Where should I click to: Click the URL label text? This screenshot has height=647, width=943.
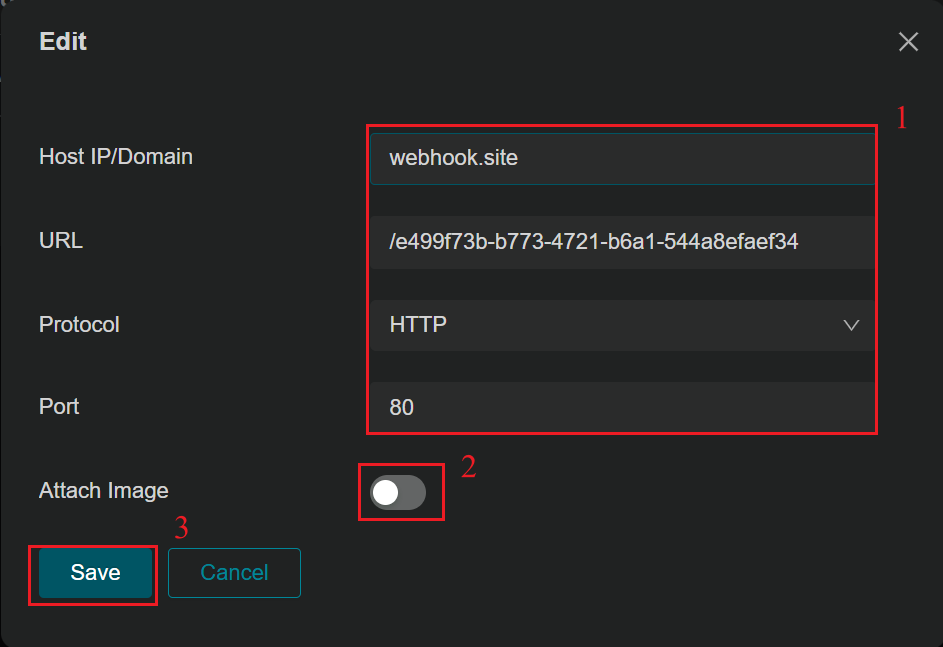pos(60,240)
